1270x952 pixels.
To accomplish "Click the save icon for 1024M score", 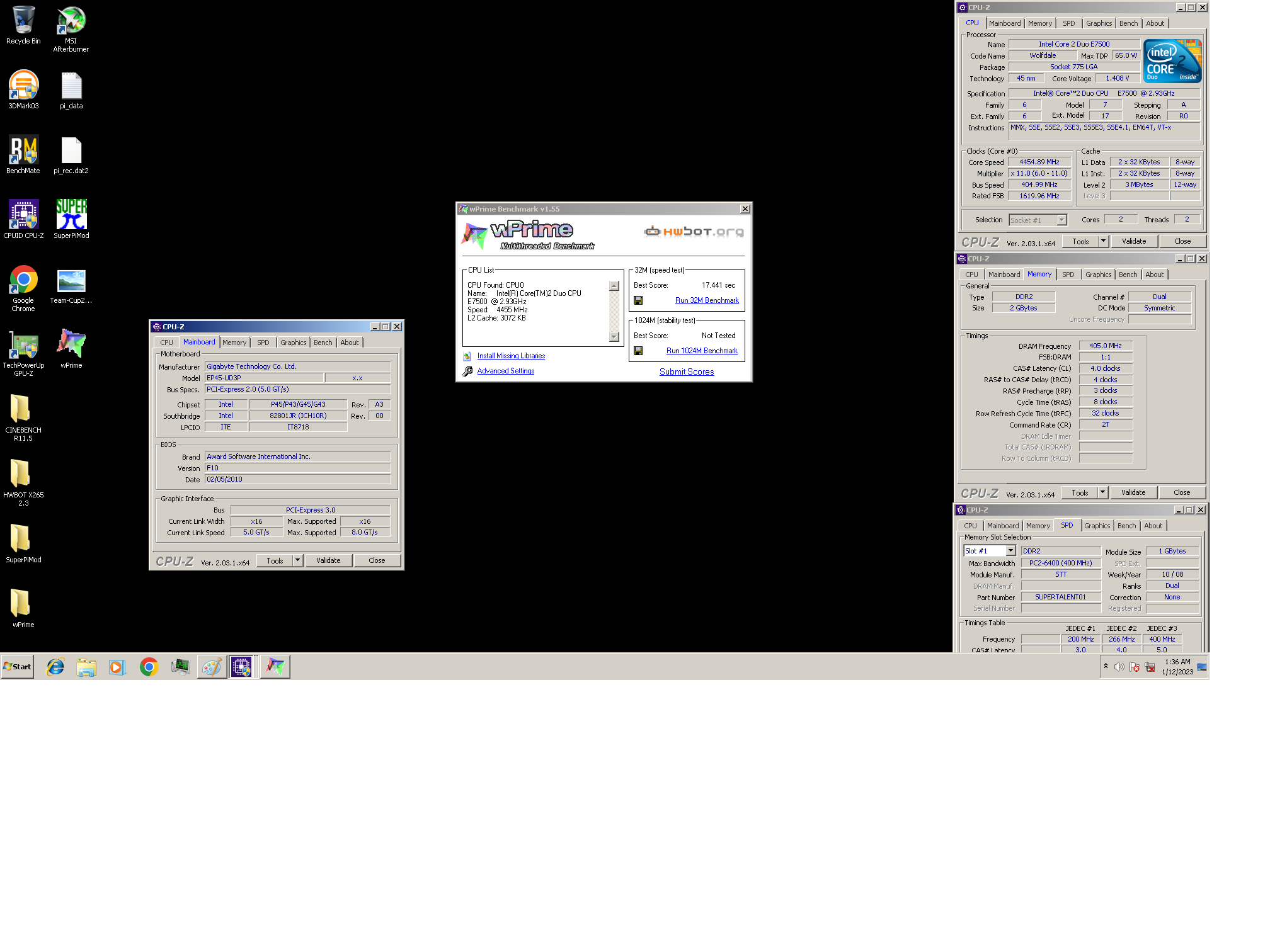I will [x=638, y=351].
